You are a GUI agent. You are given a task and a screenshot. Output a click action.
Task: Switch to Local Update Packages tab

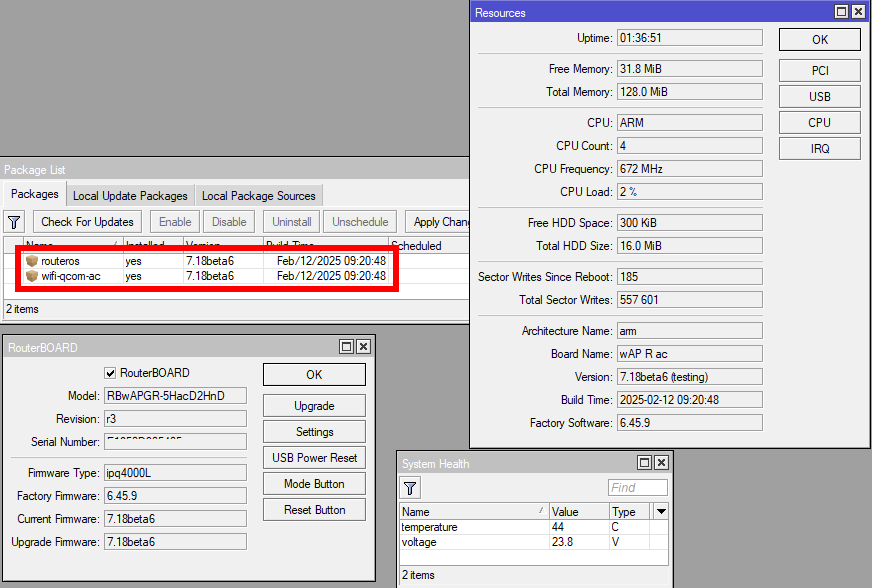tap(130, 196)
